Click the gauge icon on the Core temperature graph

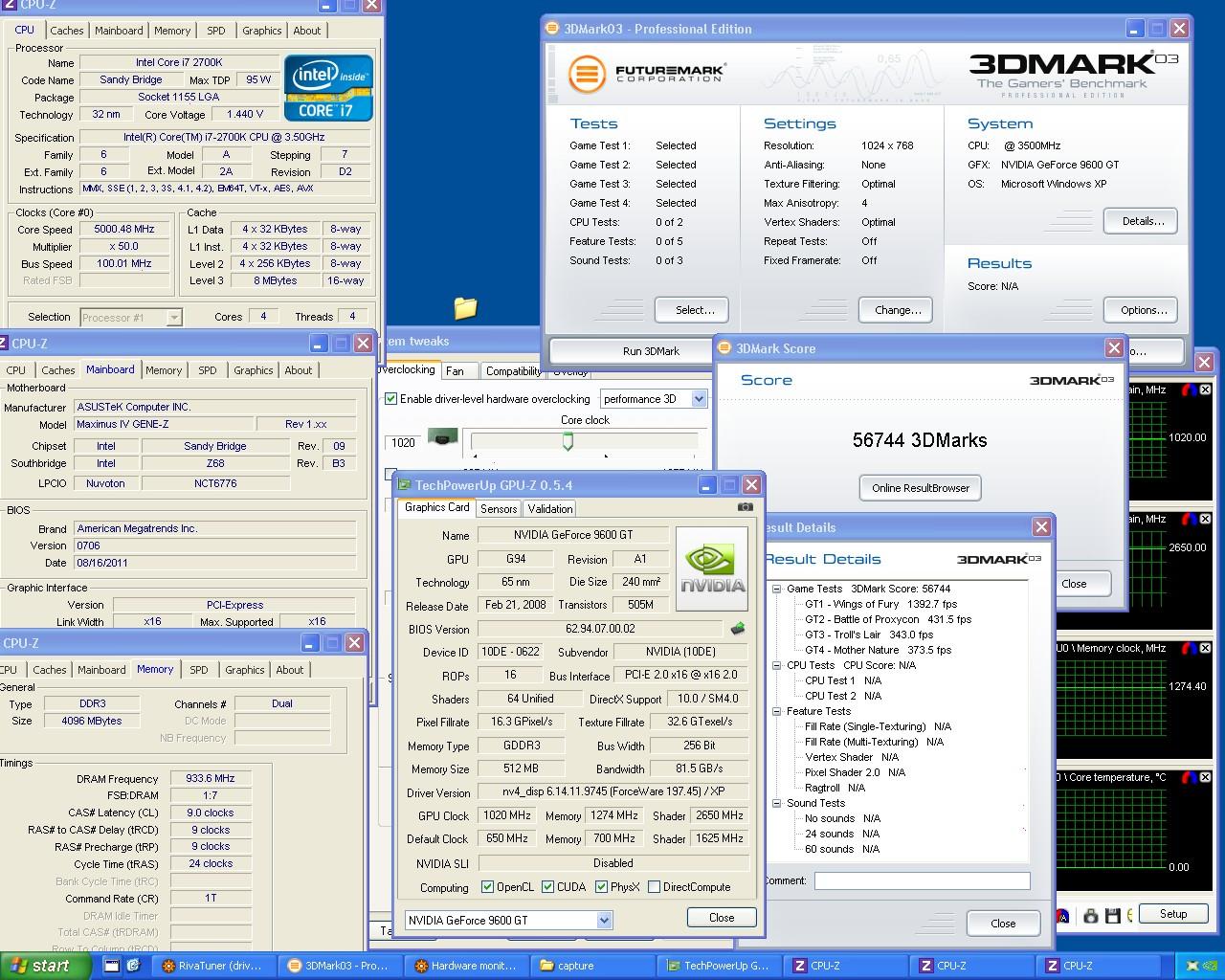[1188, 778]
